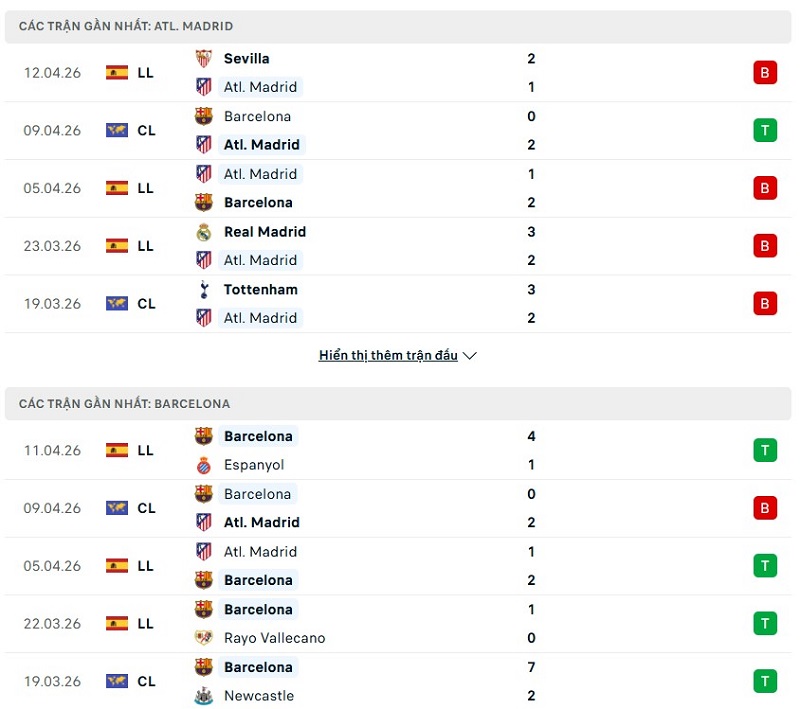Select the Rayo Vallecano crest
This screenshot has width=800, height=709.
(203, 637)
